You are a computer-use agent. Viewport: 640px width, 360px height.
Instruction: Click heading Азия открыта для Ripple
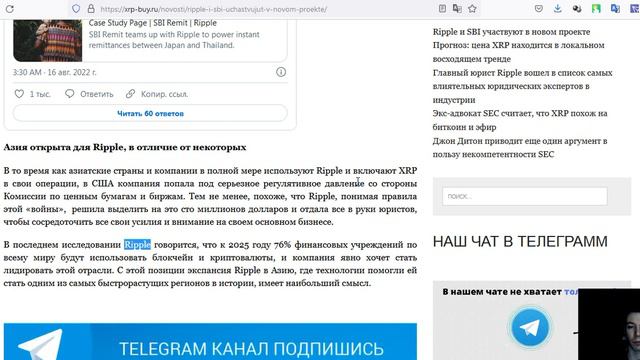(125, 147)
